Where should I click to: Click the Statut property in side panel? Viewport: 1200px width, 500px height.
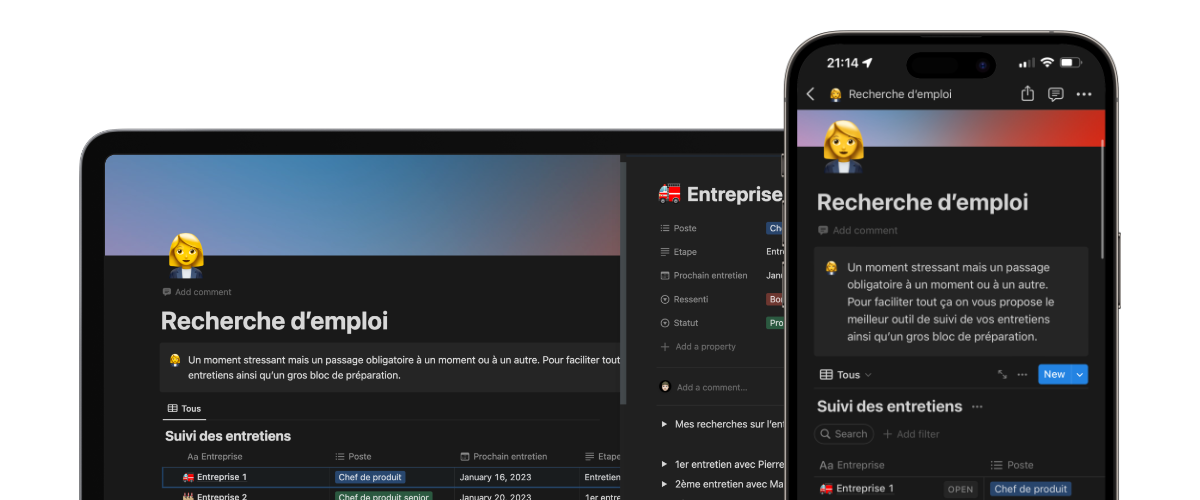(x=680, y=323)
